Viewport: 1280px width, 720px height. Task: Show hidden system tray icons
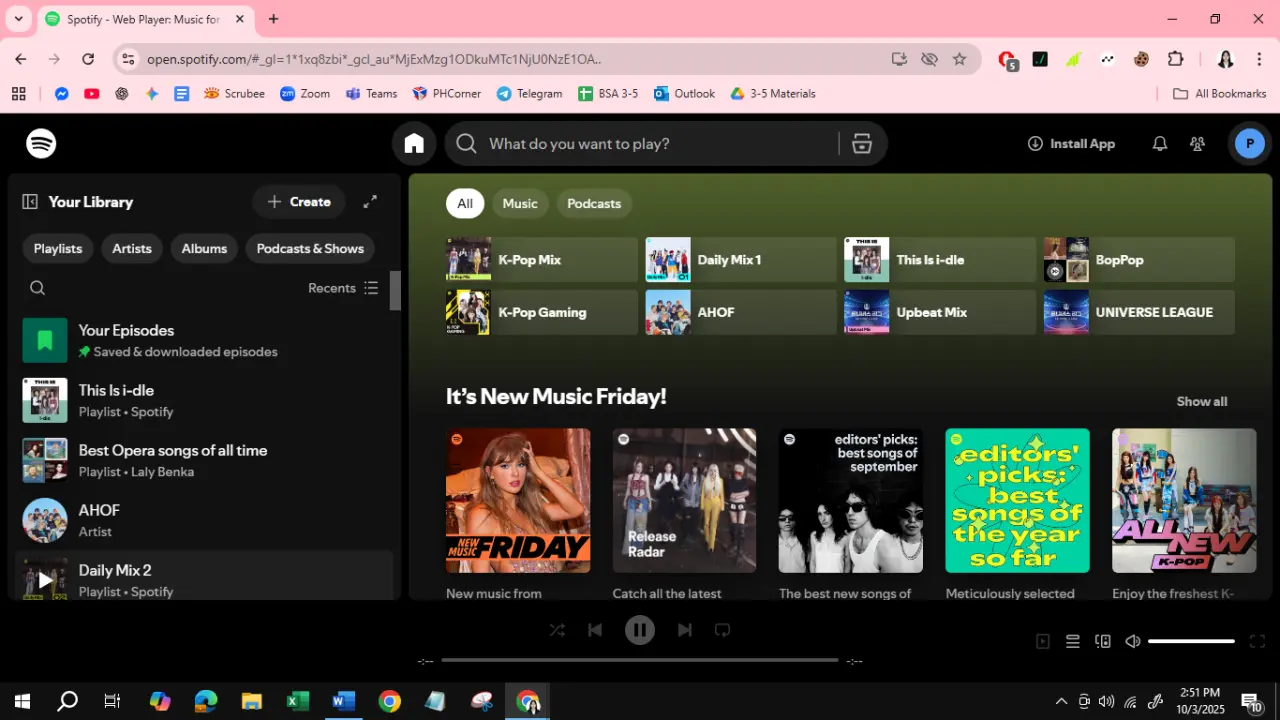[x=1061, y=702]
